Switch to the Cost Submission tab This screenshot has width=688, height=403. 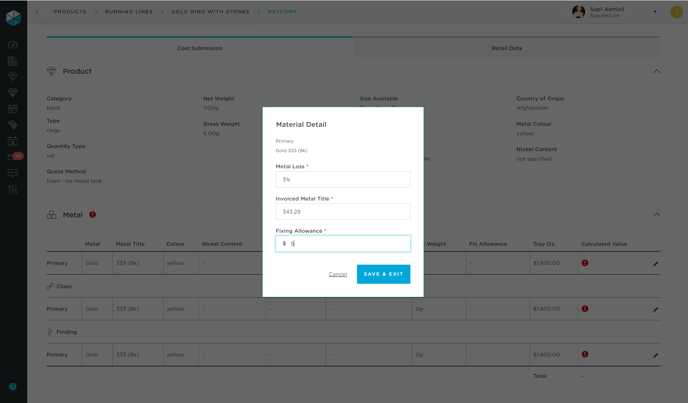200,47
